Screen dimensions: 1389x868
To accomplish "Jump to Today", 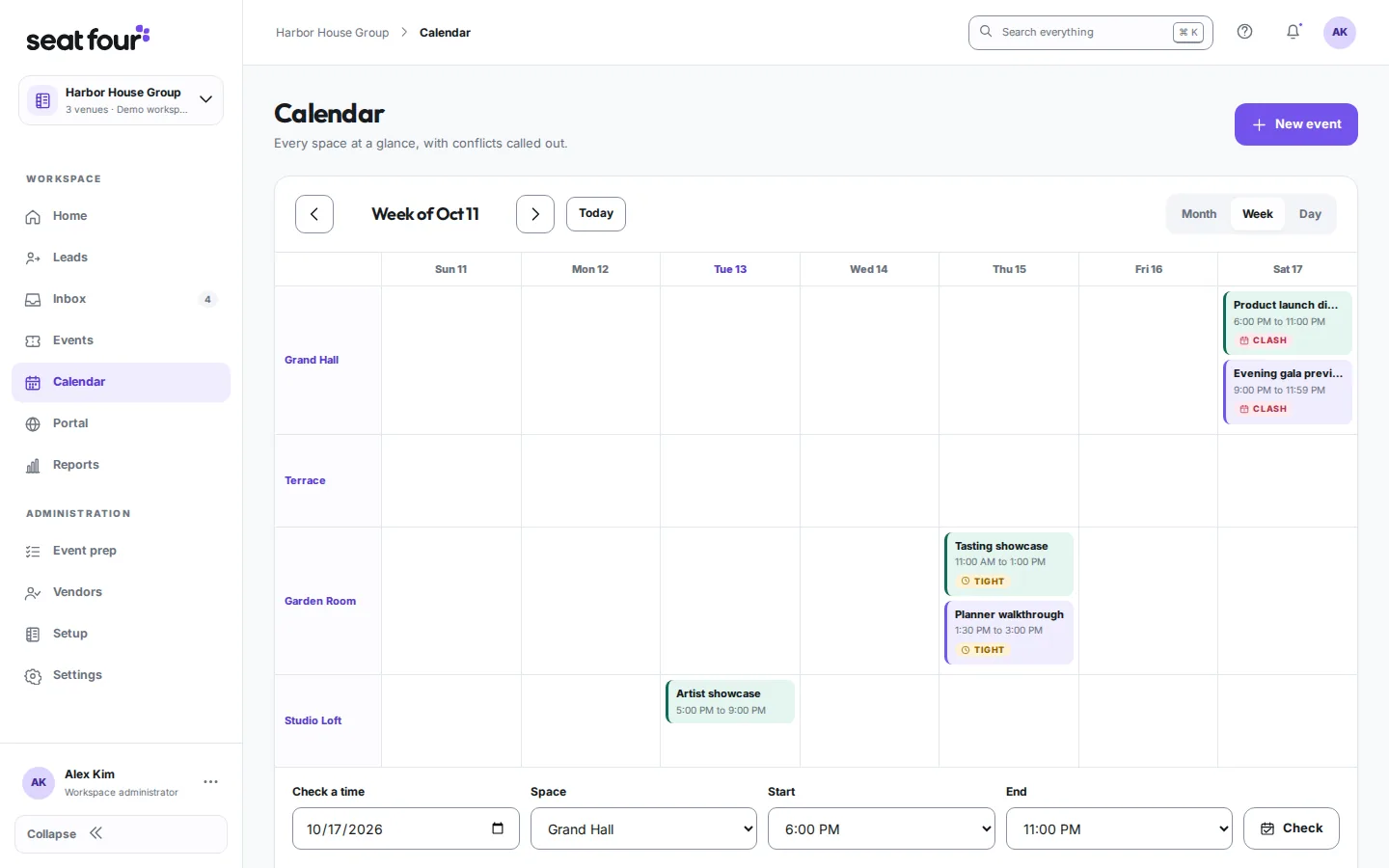I will [596, 214].
